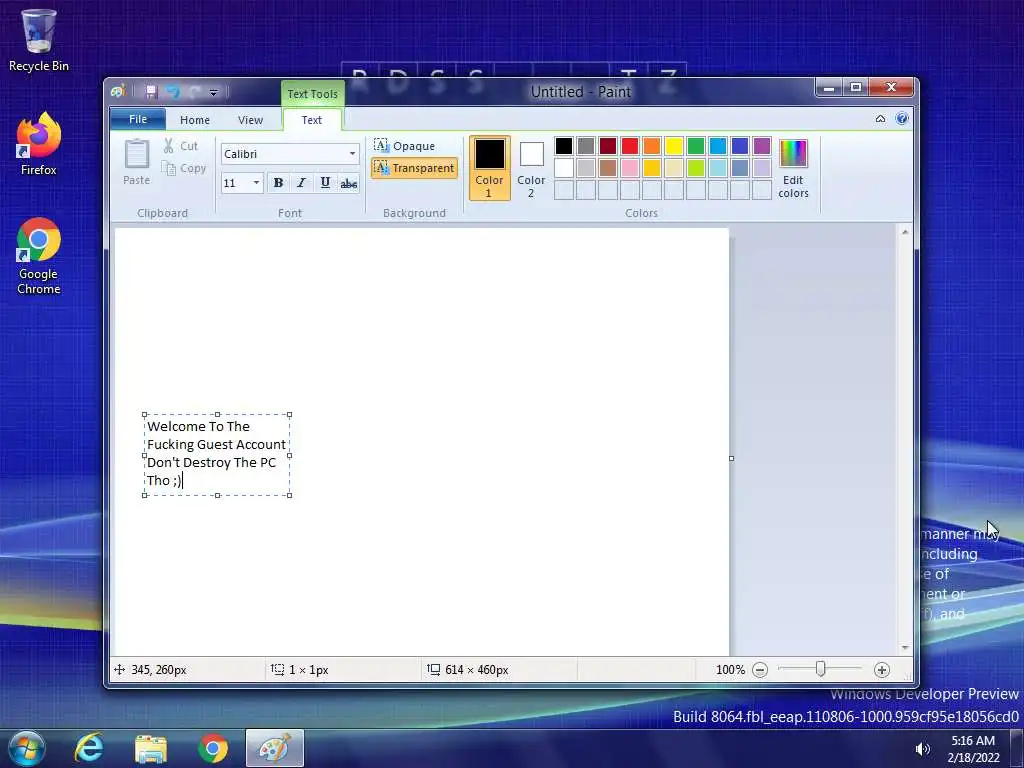The width and height of the screenshot is (1024, 768).
Task: Open File Explorer from taskbar
Action: pos(151,748)
